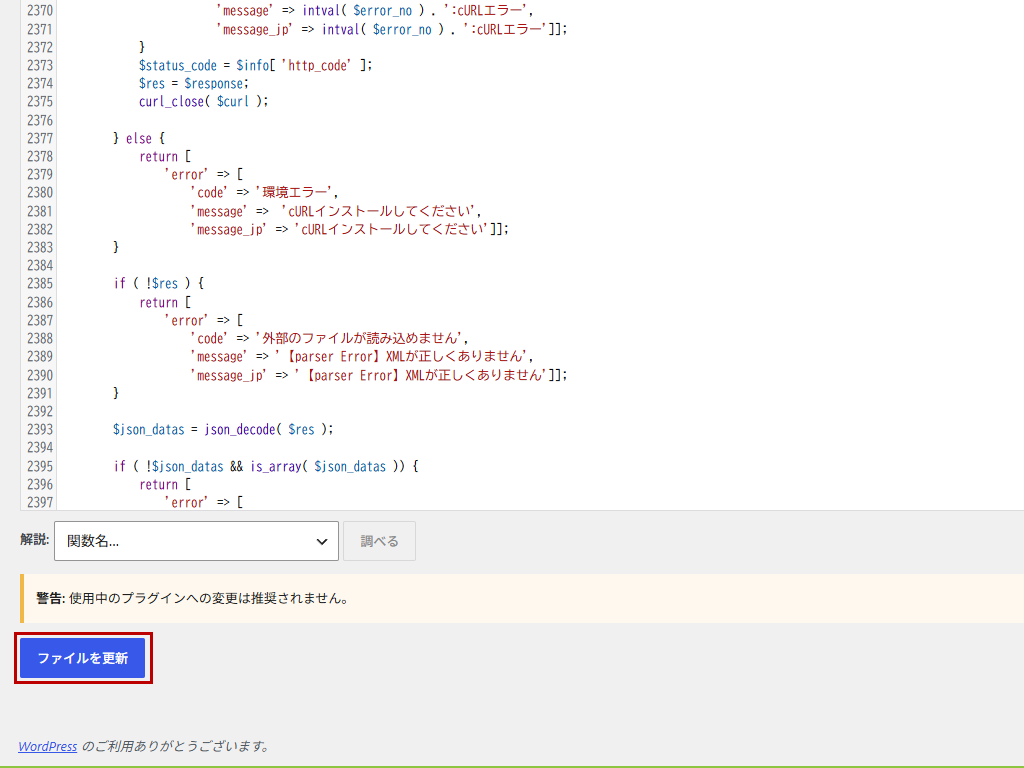Click line 2382 message_jp cURLインストール string
The width and height of the screenshot is (1024, 768).
(349, 229)
